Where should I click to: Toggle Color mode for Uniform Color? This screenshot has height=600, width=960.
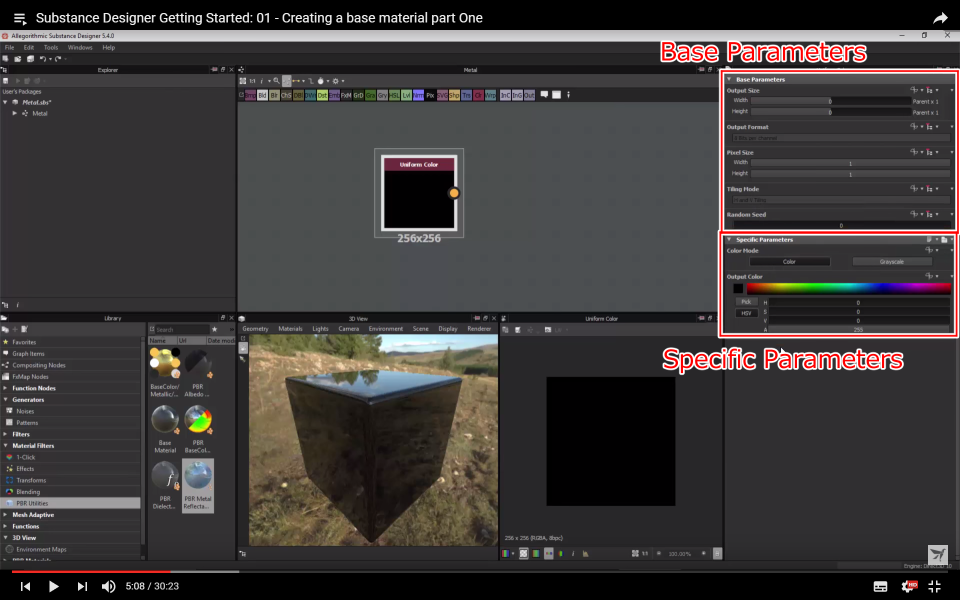click(x=789, y=261)
